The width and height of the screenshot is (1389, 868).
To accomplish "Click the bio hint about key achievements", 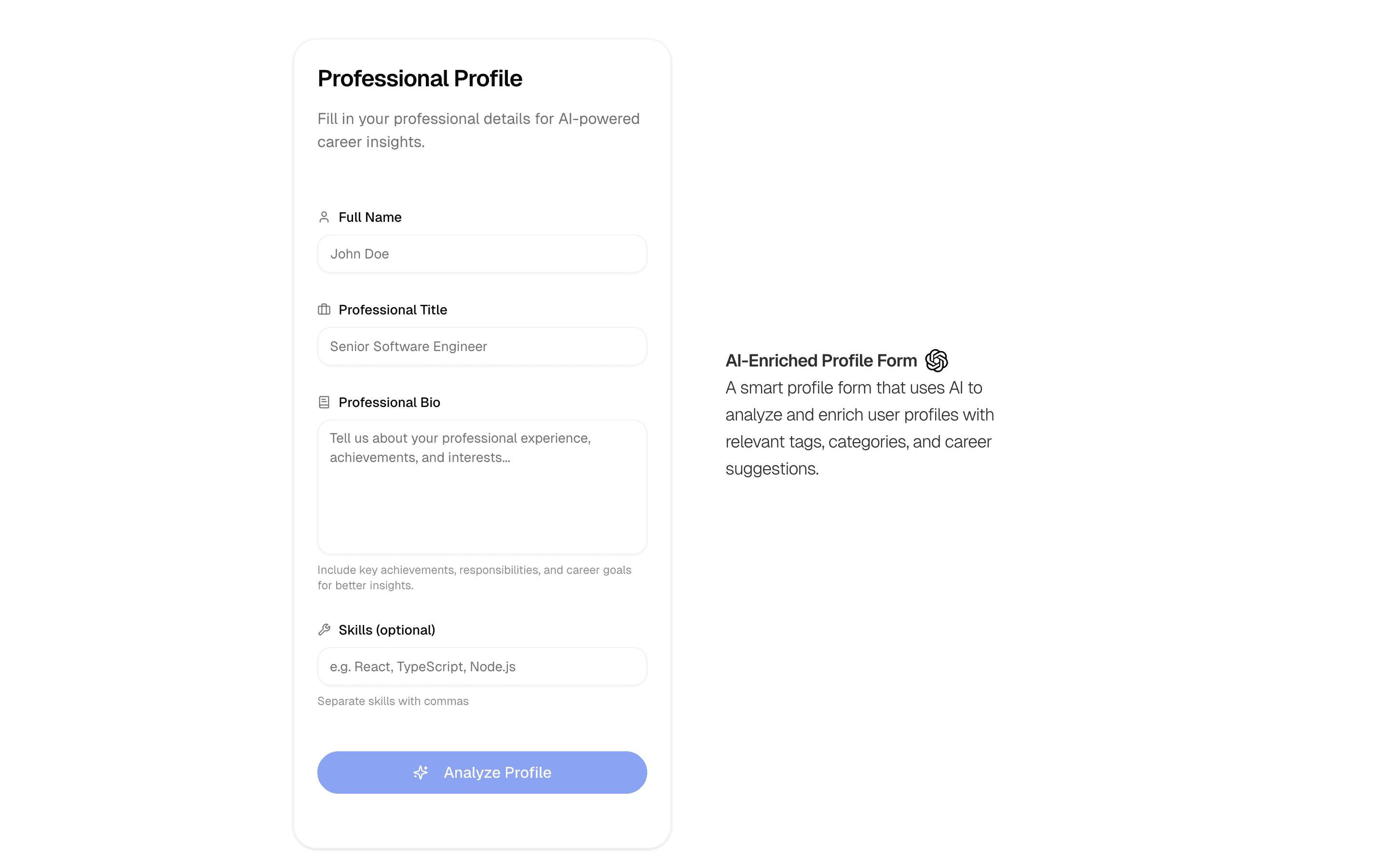I will click(x=474, y=577).
